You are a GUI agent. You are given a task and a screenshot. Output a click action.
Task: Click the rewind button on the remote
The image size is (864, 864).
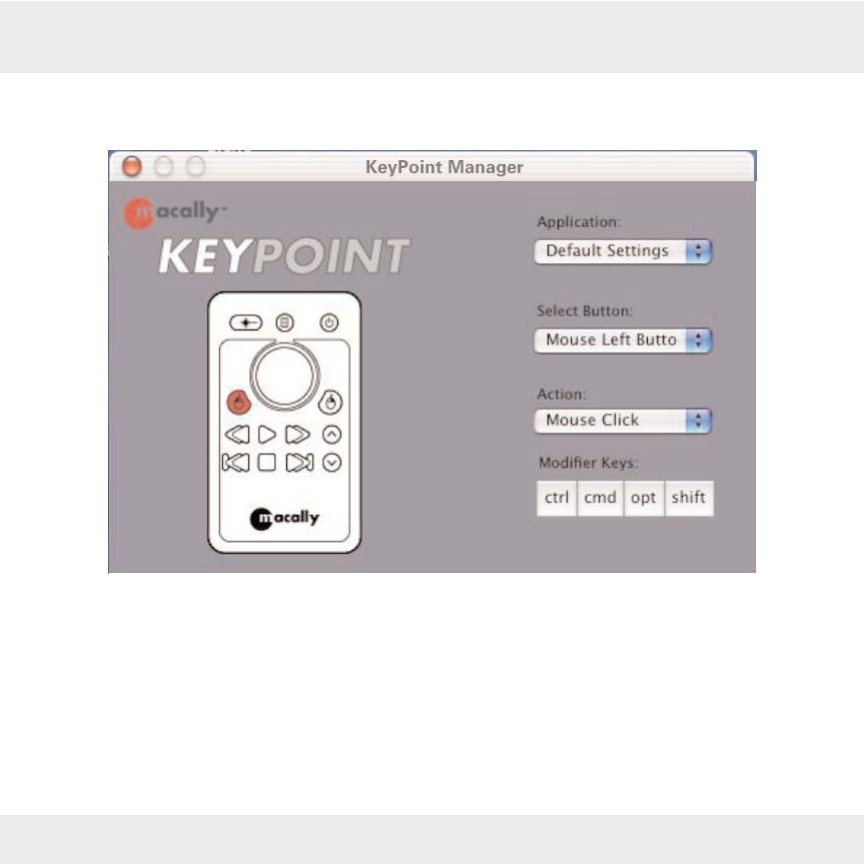tap(237, 435)
